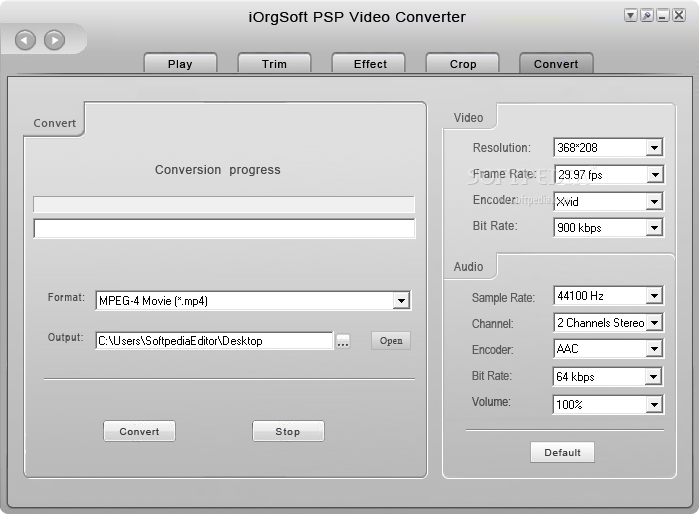Select the Convert tab at the top
Image resolution: width=699 pixels, height=514 pixels.
(556, 64)
